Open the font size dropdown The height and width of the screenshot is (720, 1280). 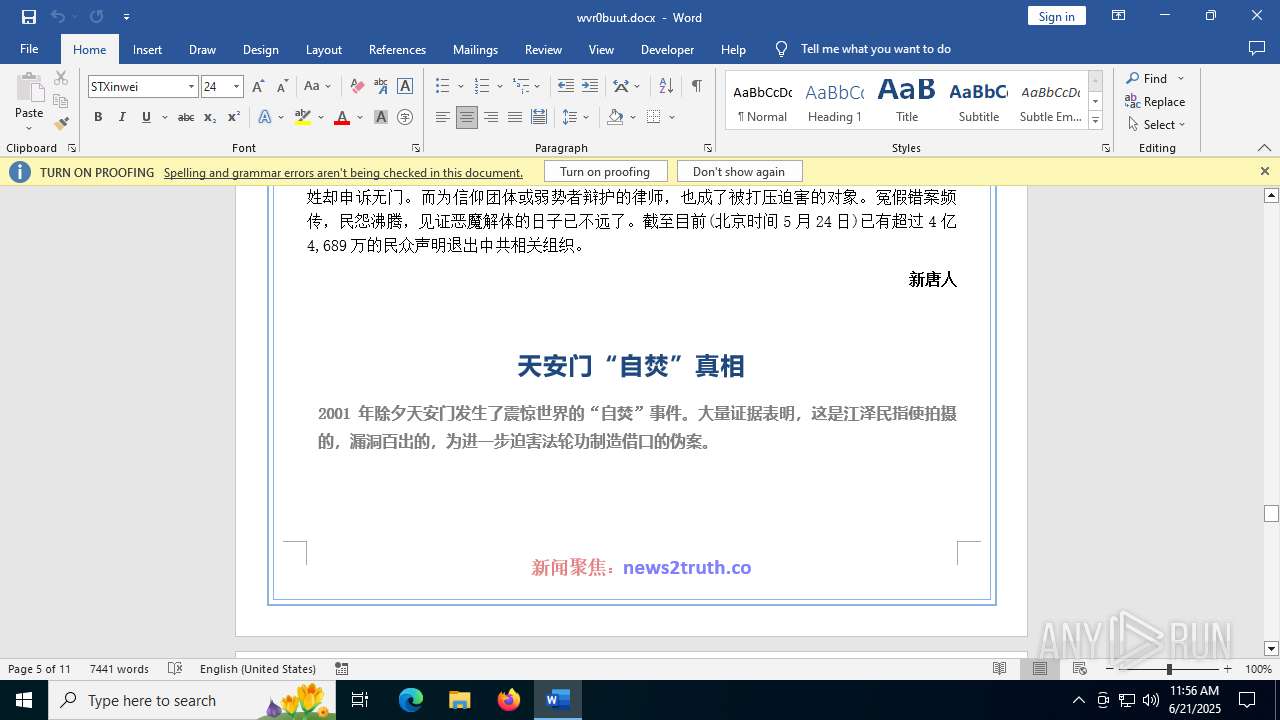pyautogui.click(x=236, y=87)
